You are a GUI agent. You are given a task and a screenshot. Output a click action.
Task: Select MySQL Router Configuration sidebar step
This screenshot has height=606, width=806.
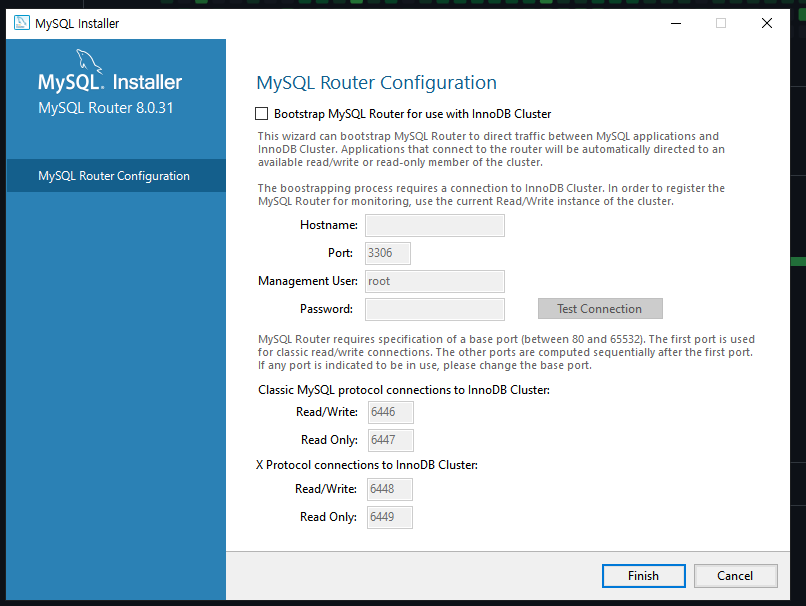[x=116, y=176]
